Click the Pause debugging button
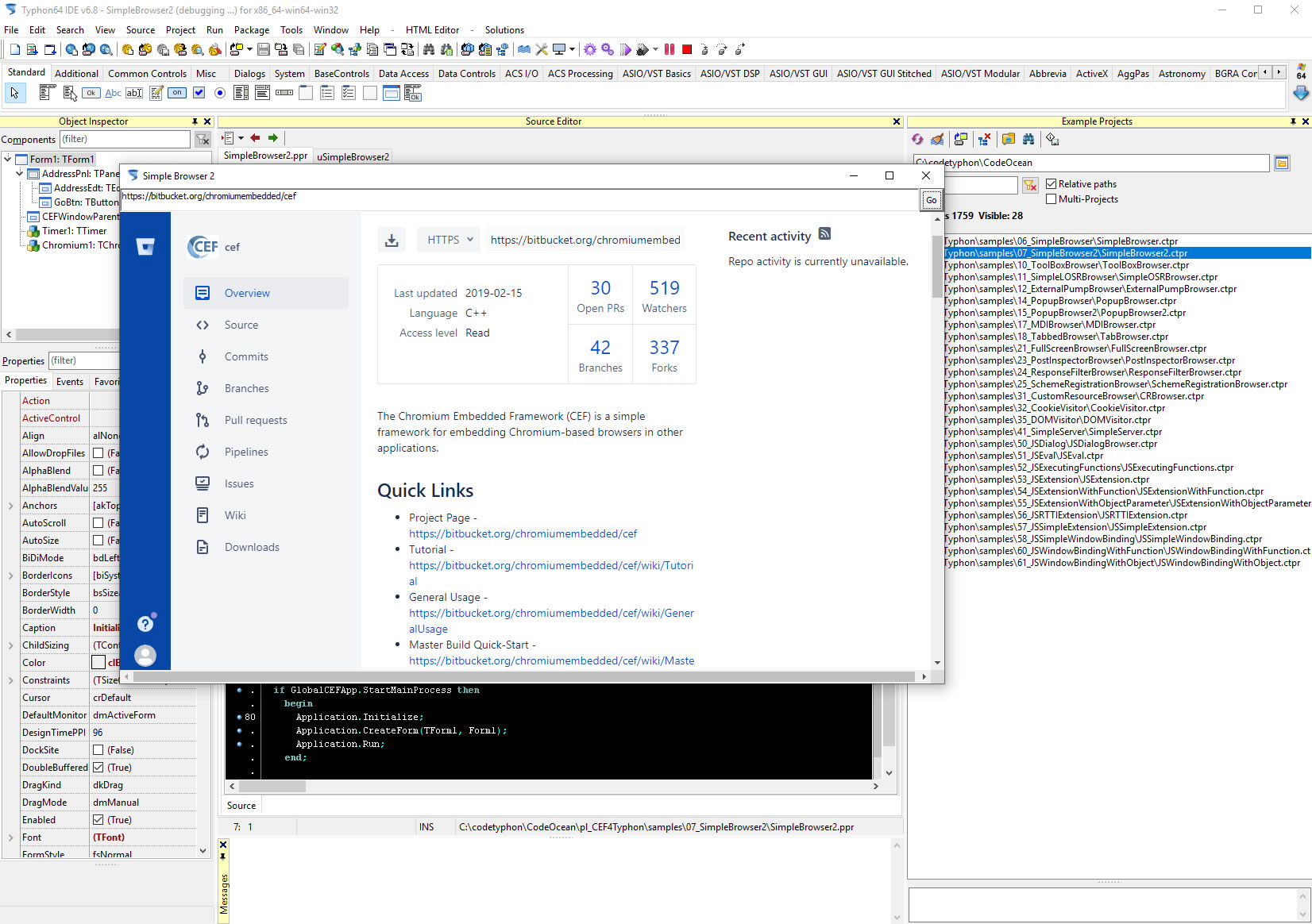This screenshot has height=924, width=1312. [x=670, y=49]
